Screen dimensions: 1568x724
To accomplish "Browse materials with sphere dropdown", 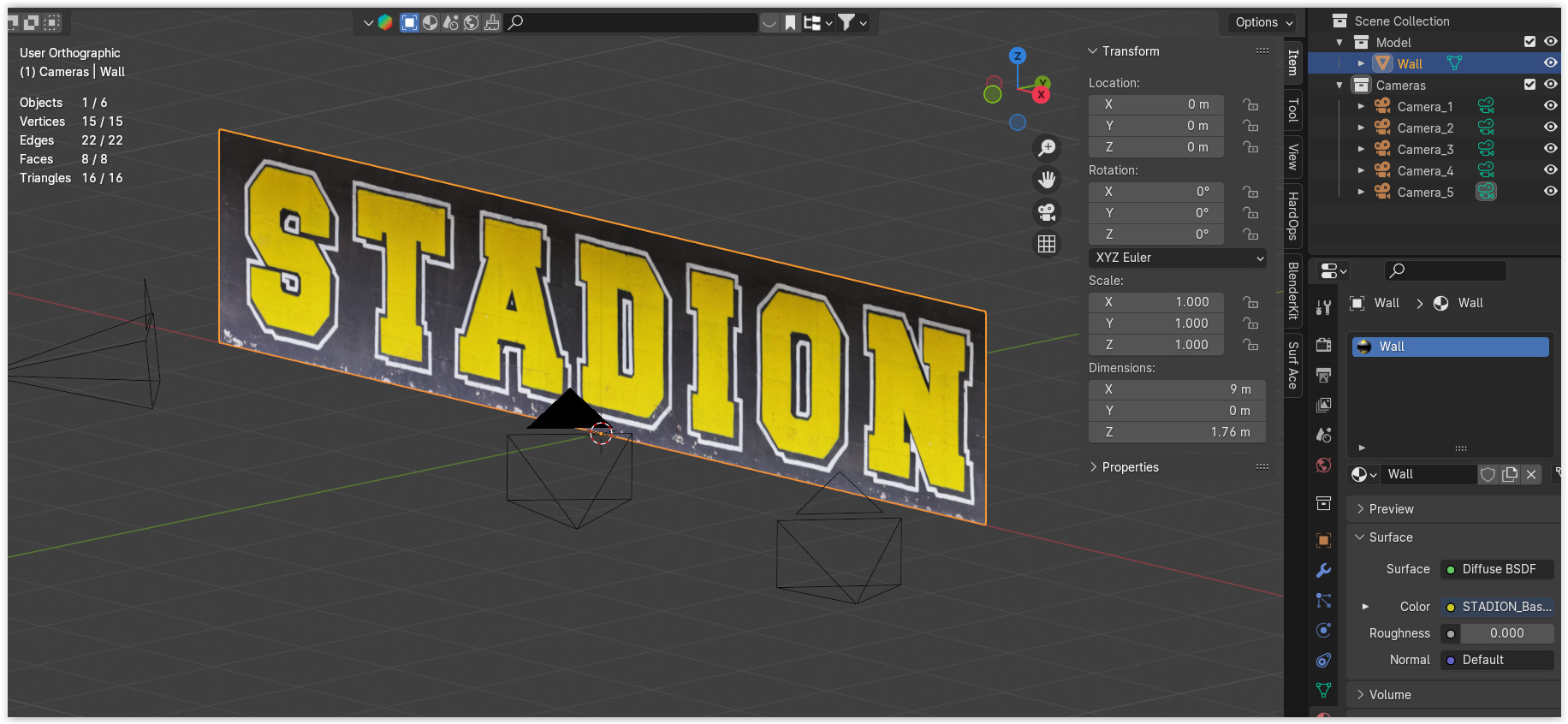I will point(1364,474).
